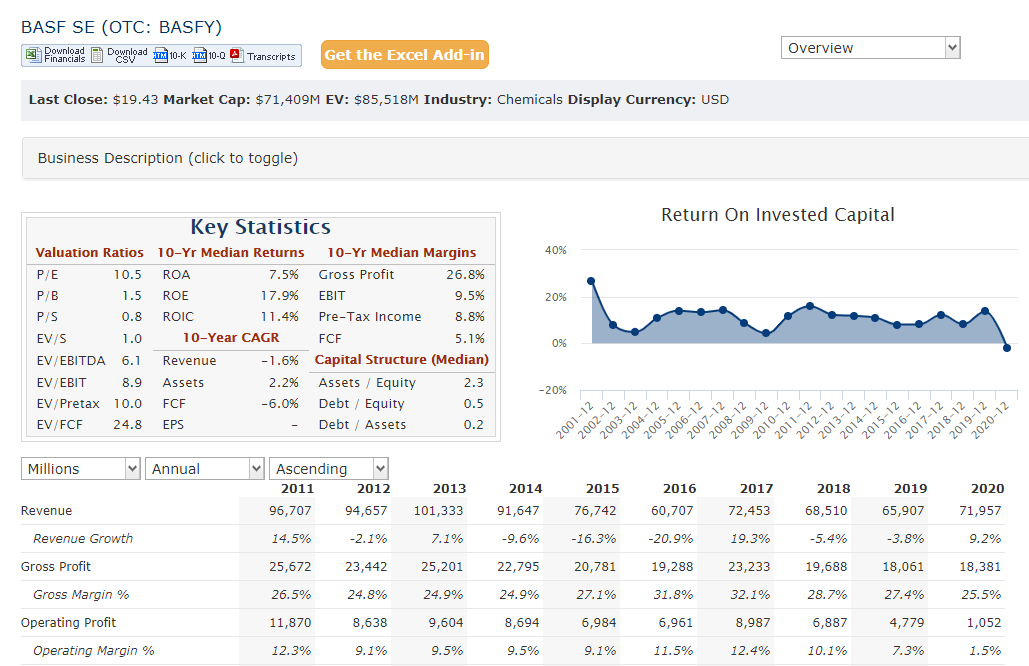Click the Display Currency value USD

[x=715, y=100]
